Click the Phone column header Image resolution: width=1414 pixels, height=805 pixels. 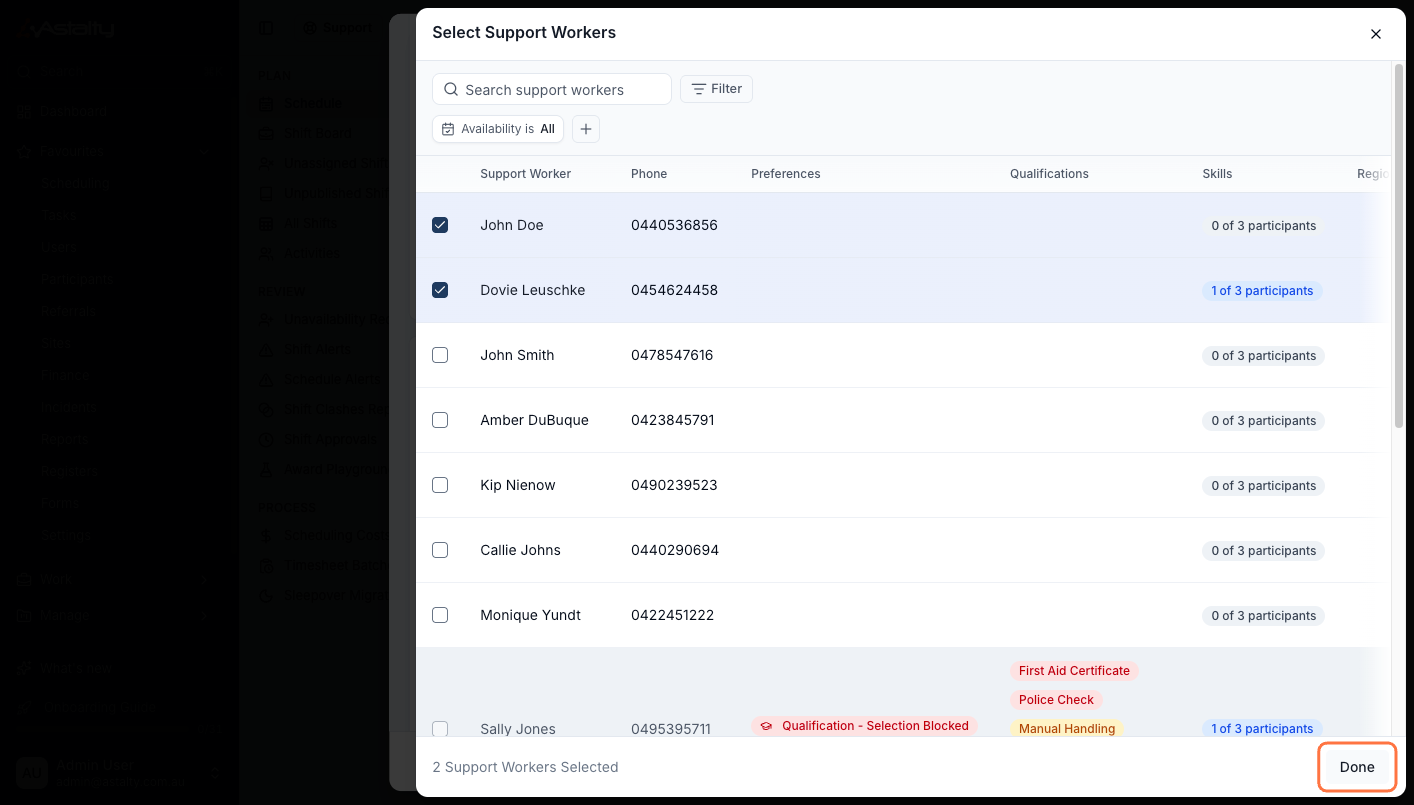649,174
